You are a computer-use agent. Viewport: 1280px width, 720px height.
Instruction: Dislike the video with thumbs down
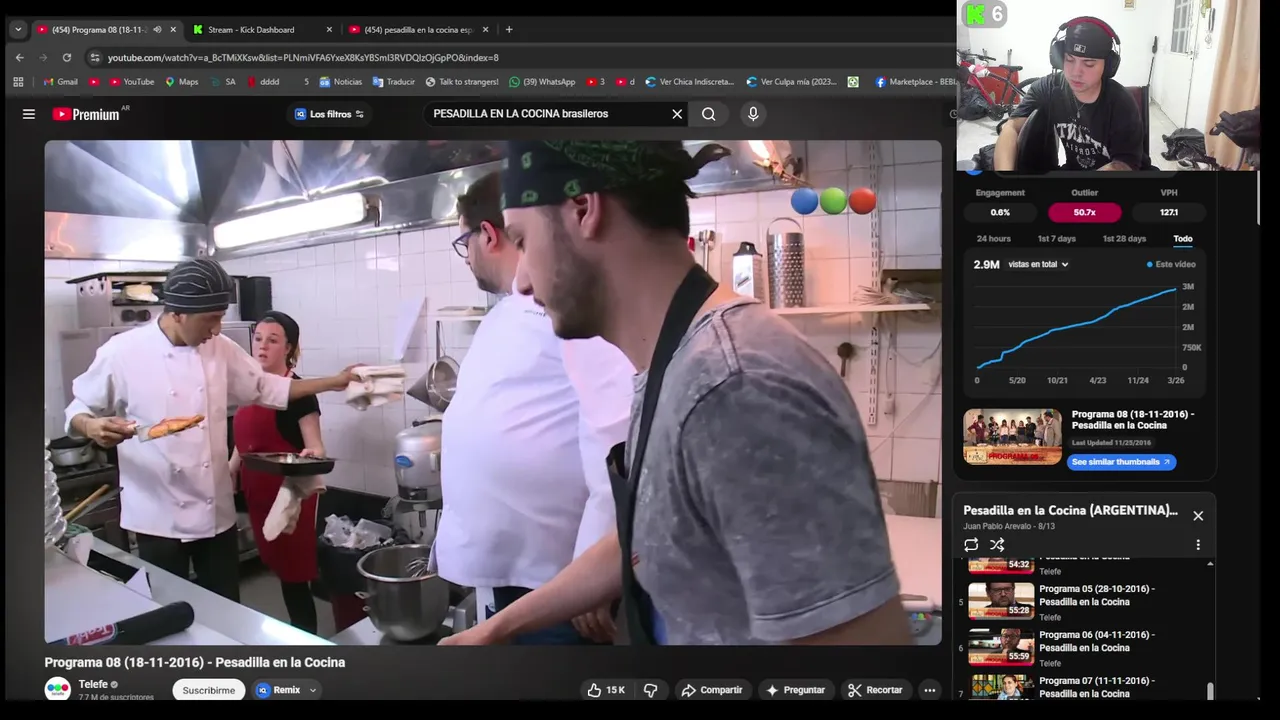point(651,690)
